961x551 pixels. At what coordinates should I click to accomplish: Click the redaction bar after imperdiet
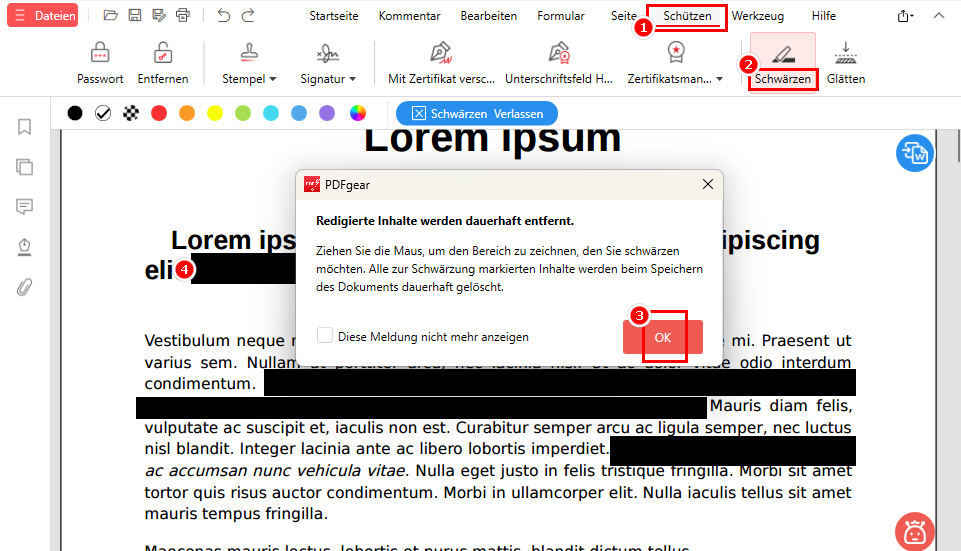pos(732,451)
